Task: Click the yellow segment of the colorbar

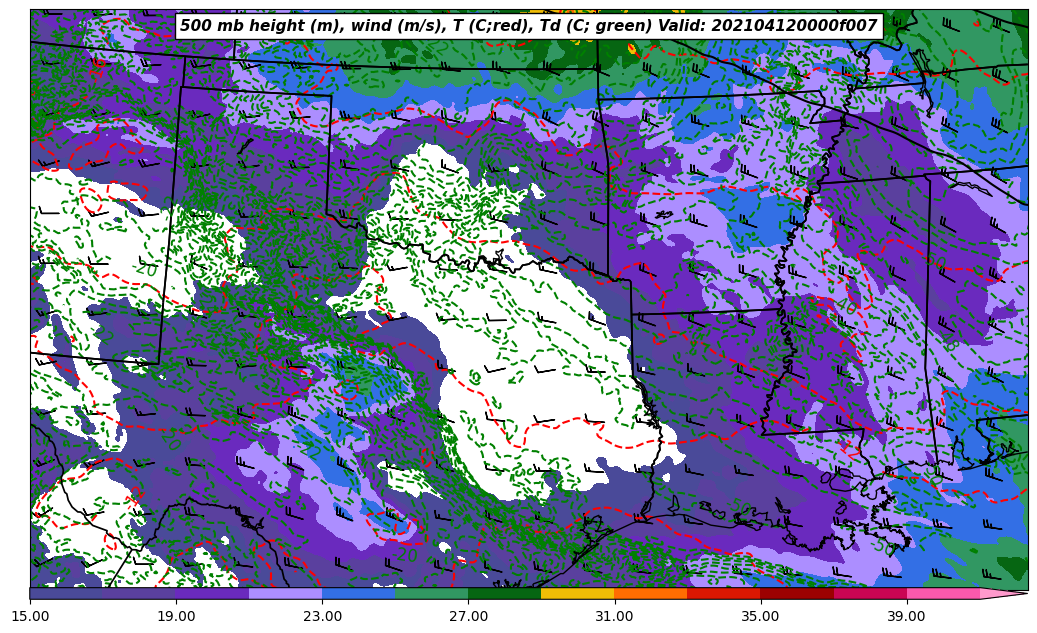Action: (x=577, y=593)
